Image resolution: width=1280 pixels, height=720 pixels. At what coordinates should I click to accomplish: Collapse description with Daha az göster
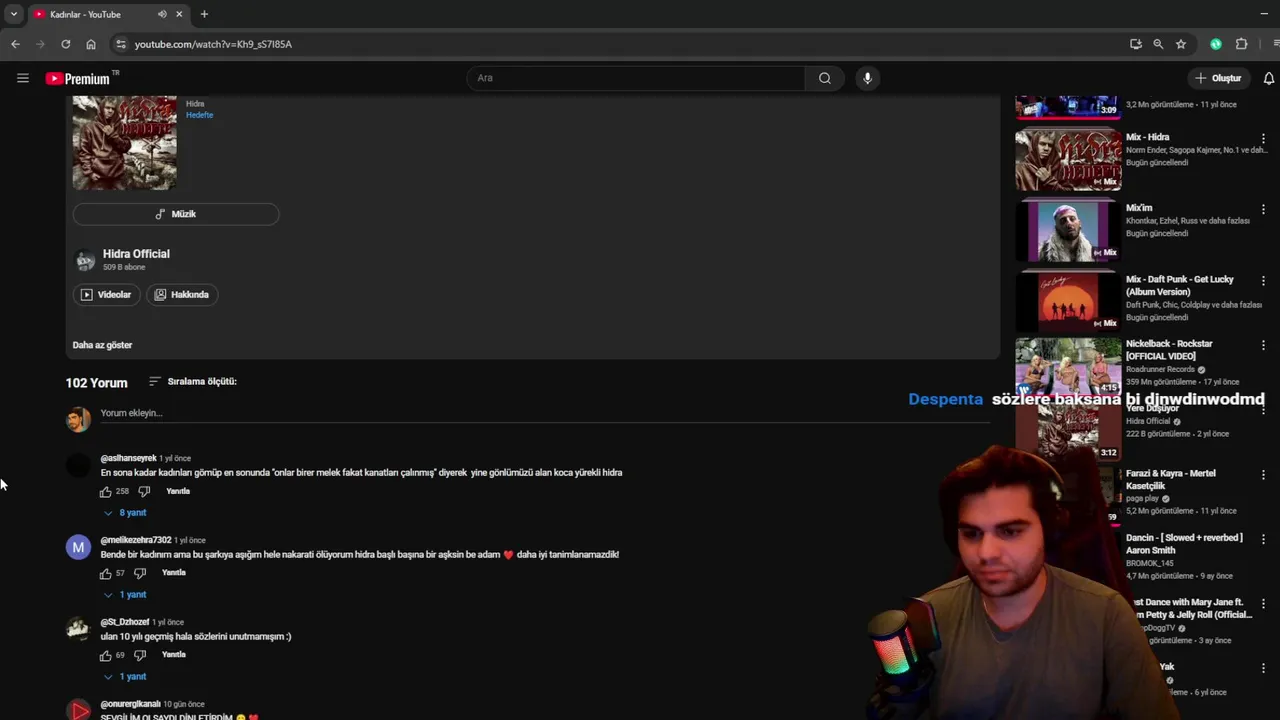point(102,345)
